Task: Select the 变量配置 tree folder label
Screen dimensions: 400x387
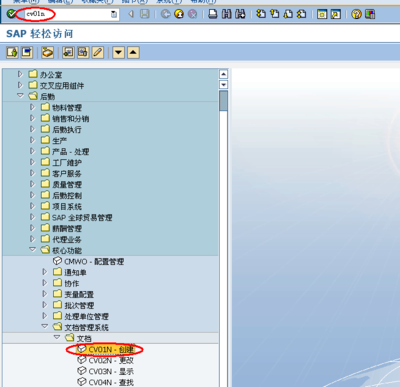Action: [79, 294]
